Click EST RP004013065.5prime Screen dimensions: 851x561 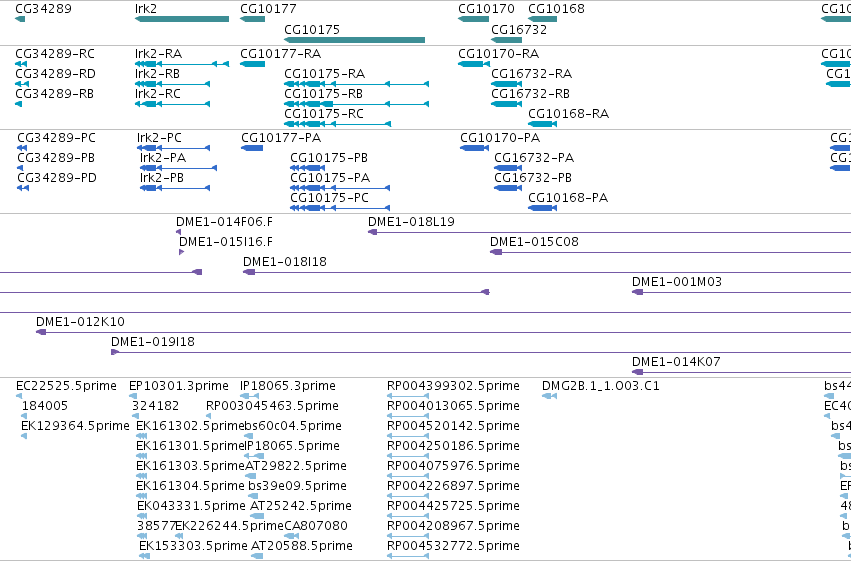click(408, 417)
